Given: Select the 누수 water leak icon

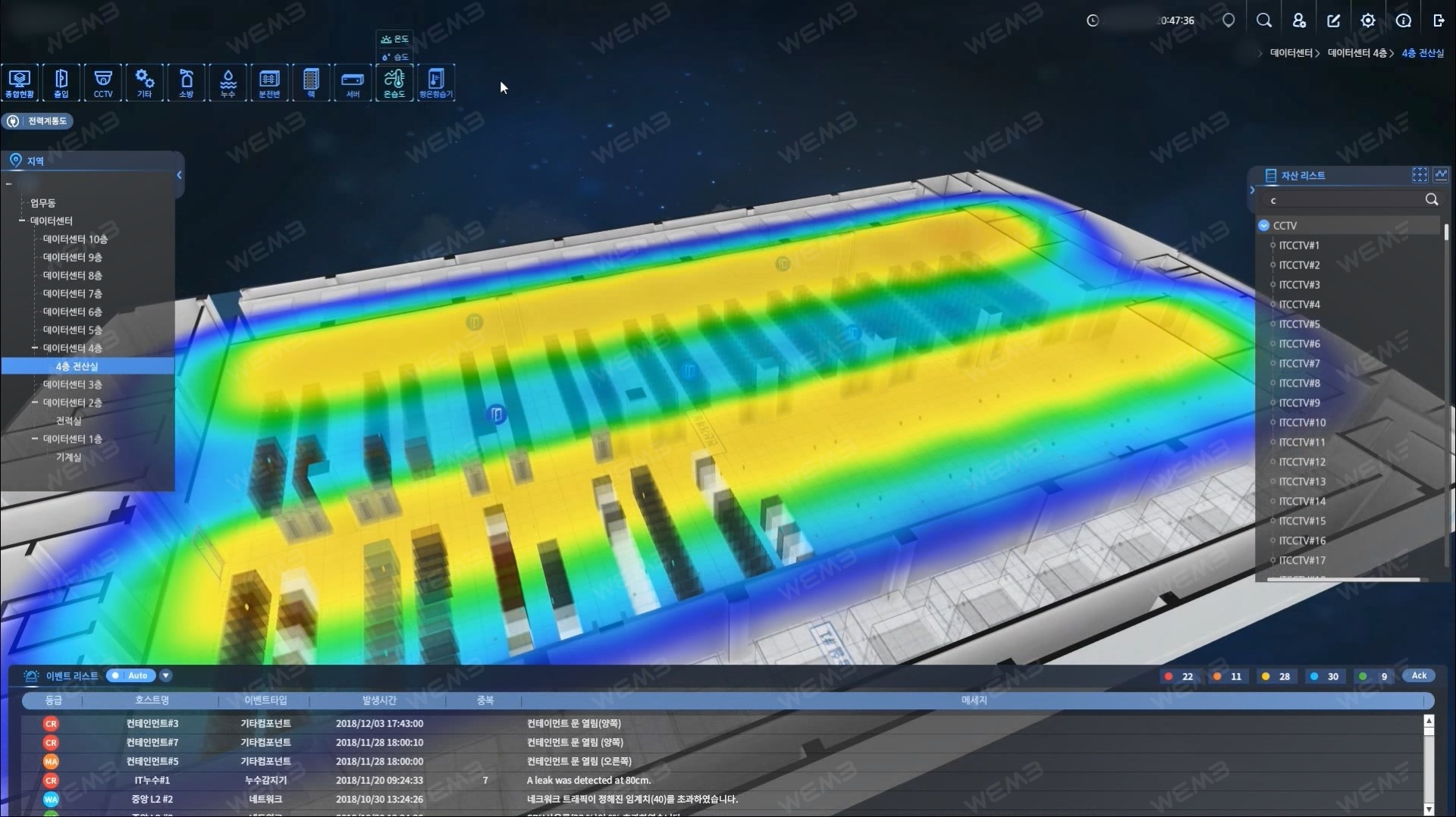Looking at the screenshot, I should 227,83.
